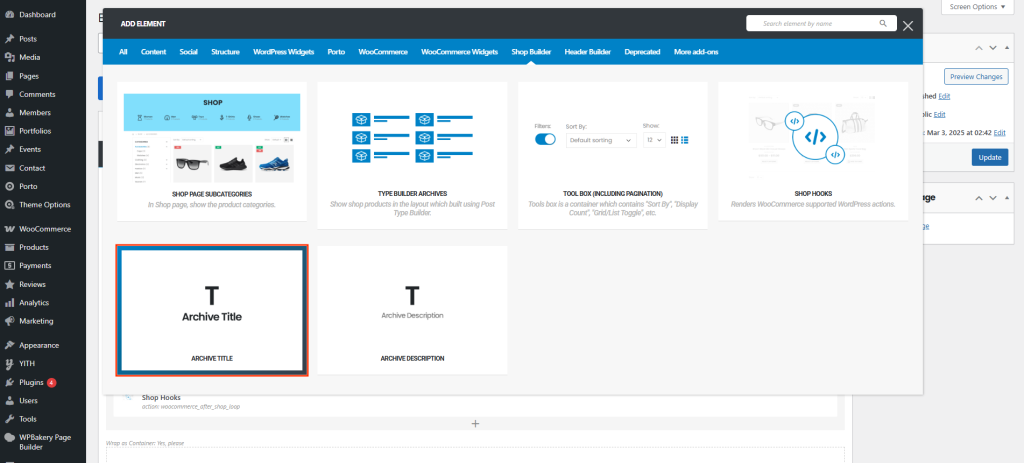
Task: Close the Add Element dialog
Action: [907, 25]
